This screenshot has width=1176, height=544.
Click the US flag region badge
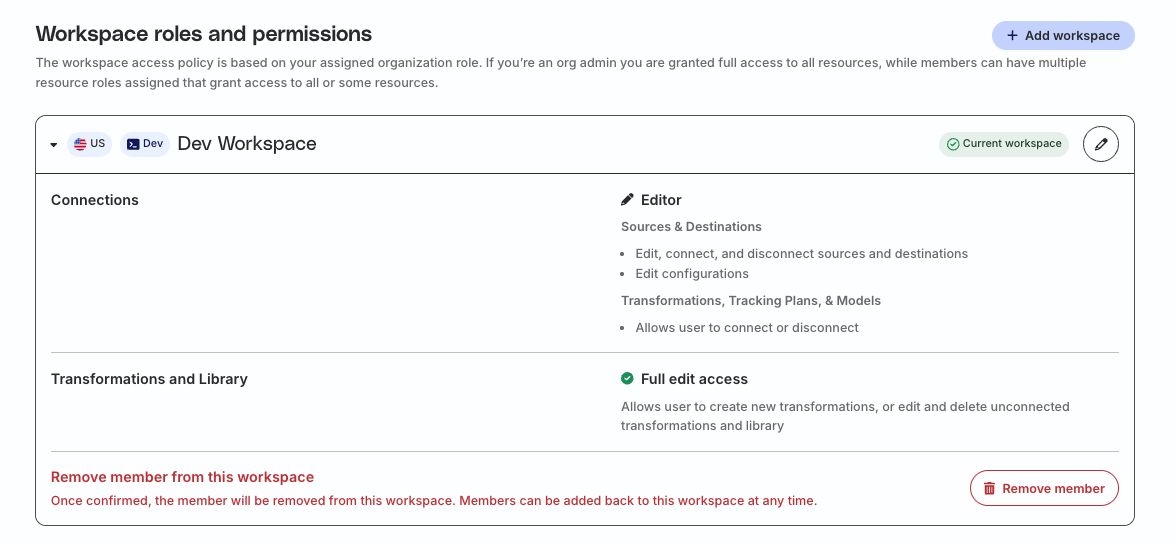(x=90, y=144)
